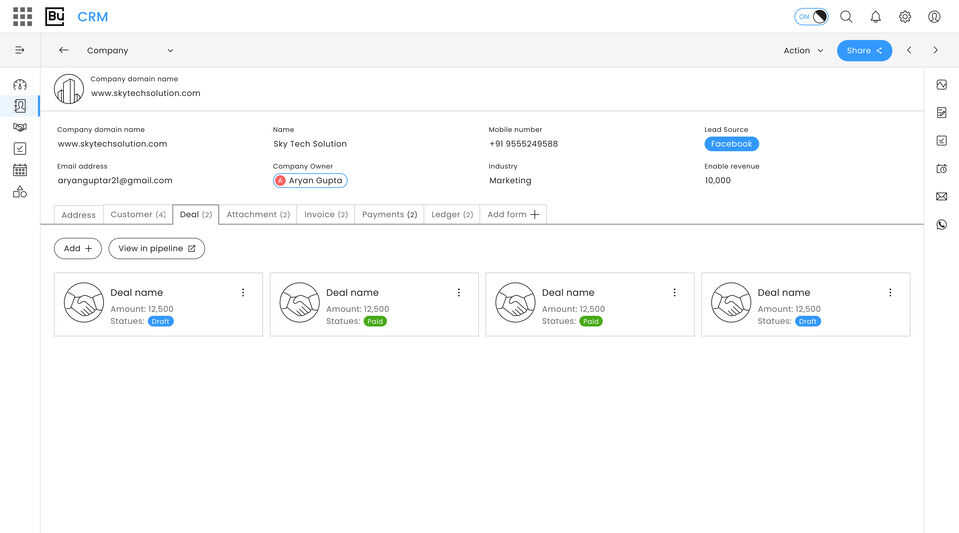Click email aryanguptar21@gmail.com
Image resolution: width=959 pixels, height=533 pixels.
(115, 181)
